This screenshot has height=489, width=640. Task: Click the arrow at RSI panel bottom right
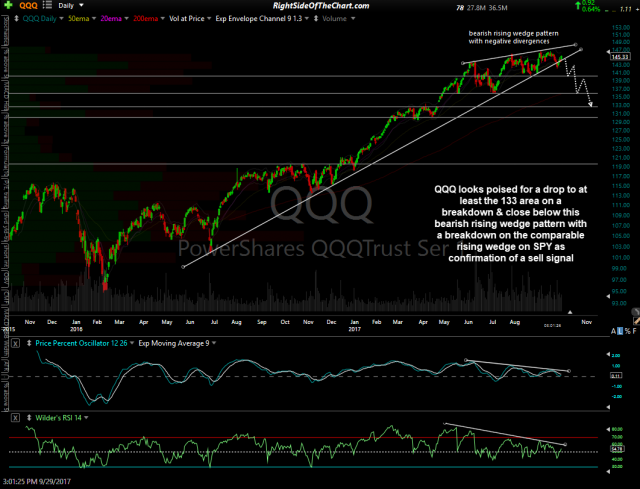pos(608,471)
